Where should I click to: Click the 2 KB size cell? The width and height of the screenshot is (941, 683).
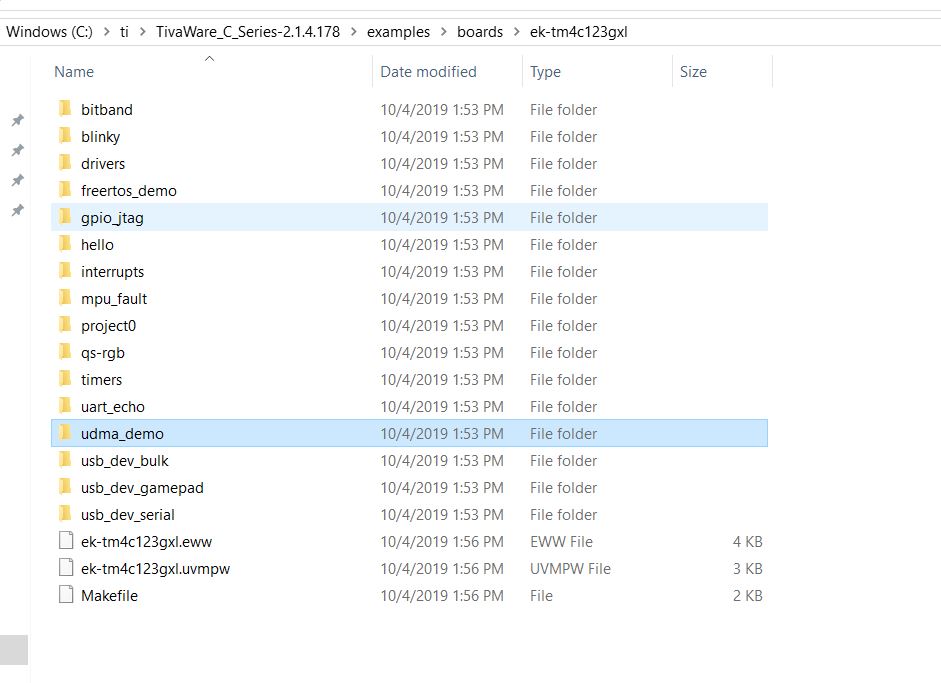point(747,596)
